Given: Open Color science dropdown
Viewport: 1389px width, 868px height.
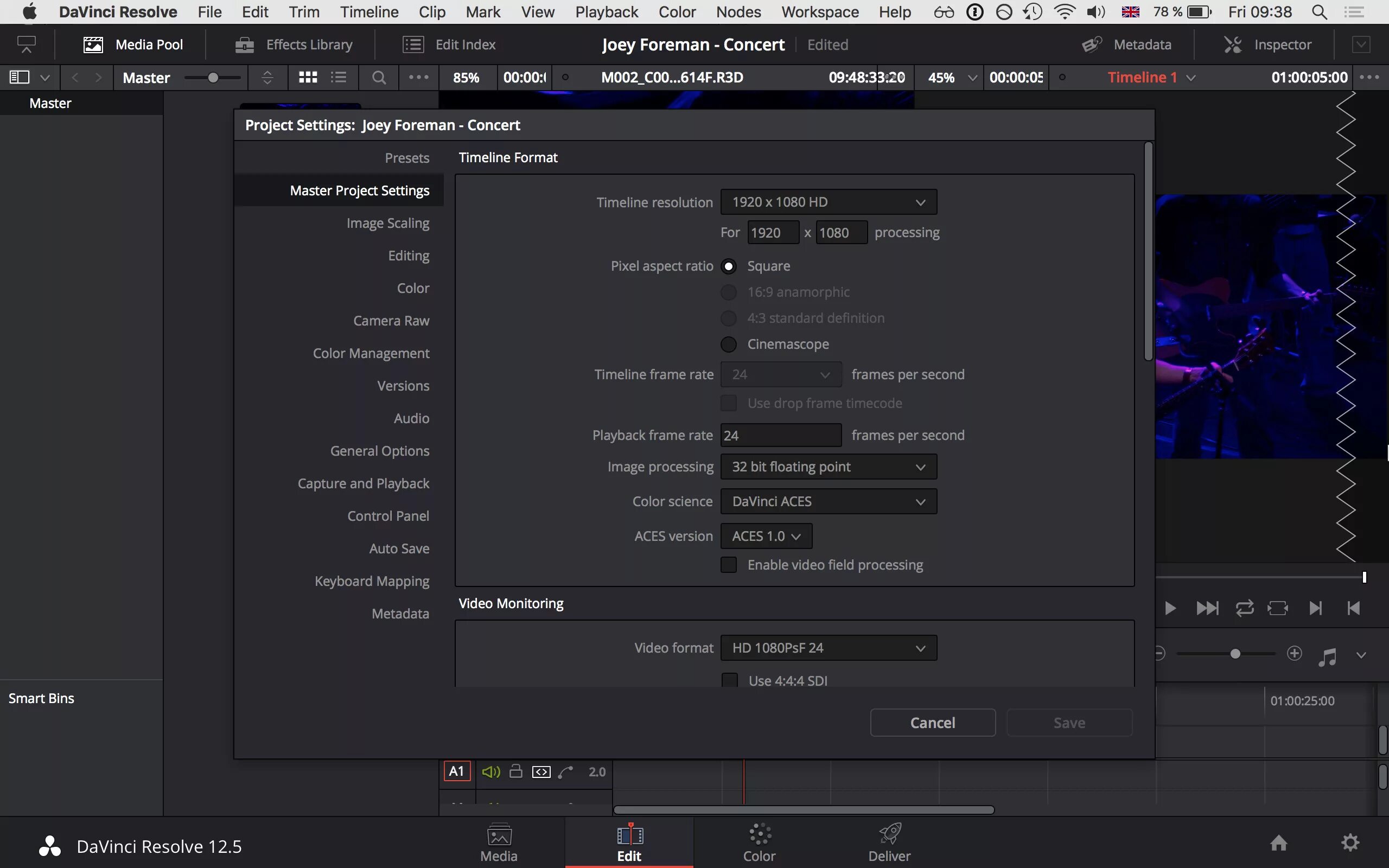Looking at the screenshot, I should (828, 501).
